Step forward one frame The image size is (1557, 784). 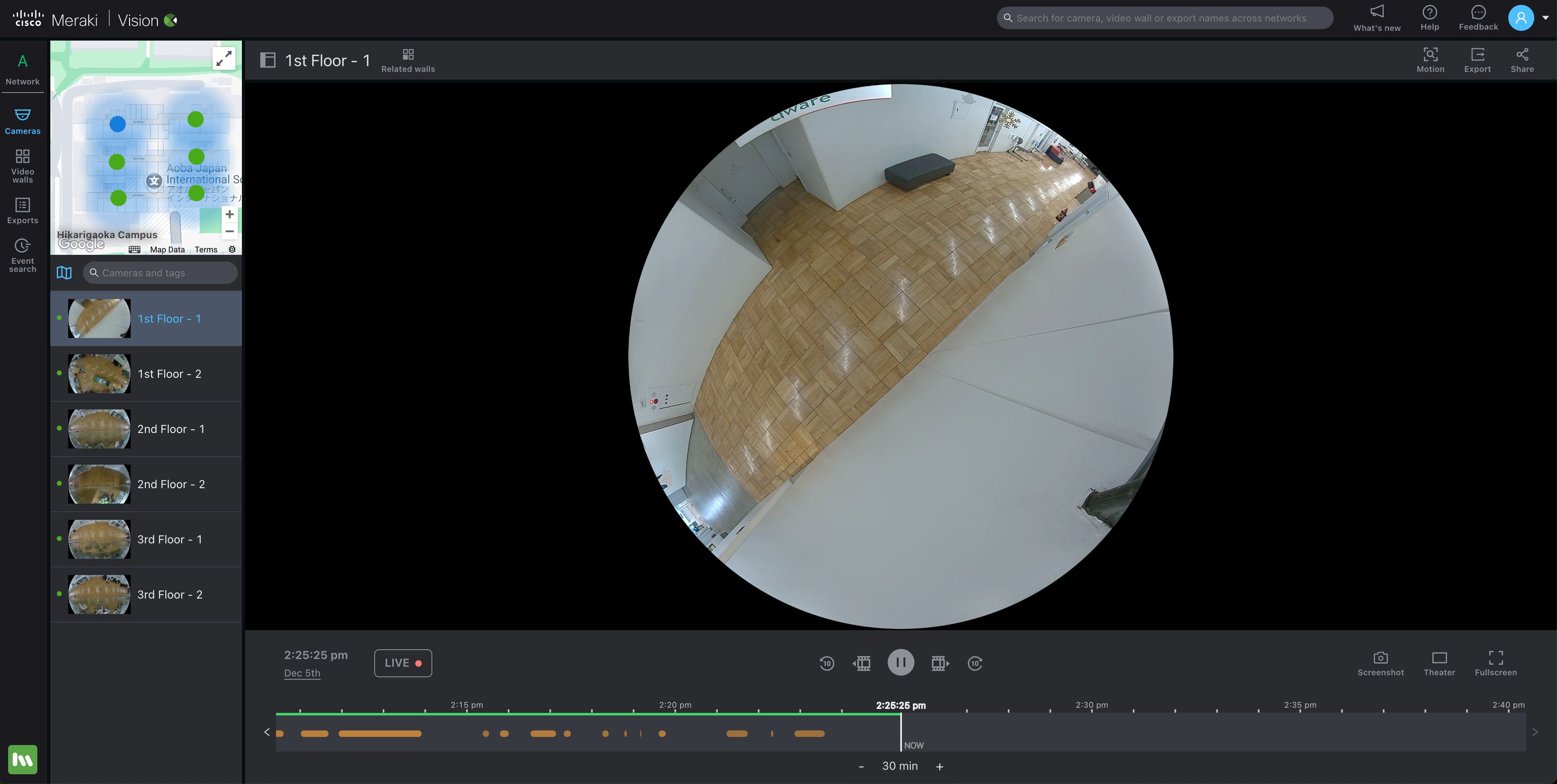939,663
